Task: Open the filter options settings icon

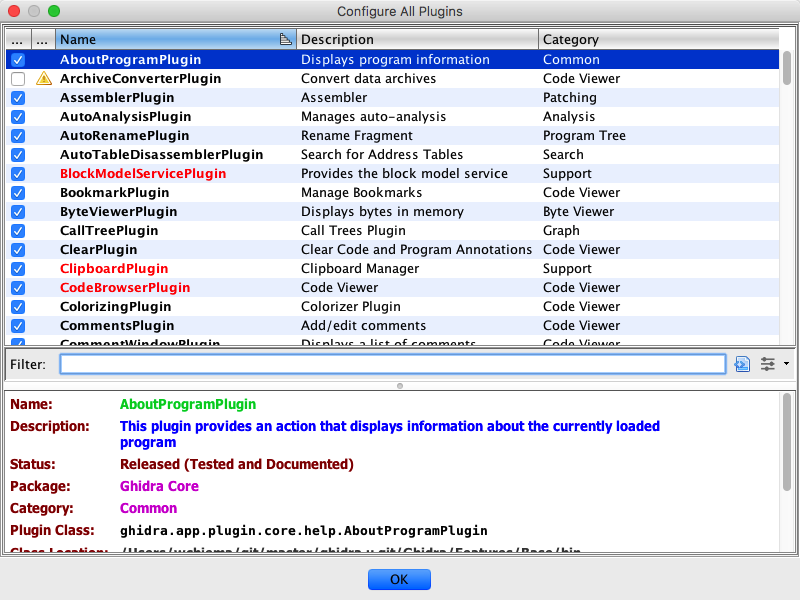Action: [768, 364]
